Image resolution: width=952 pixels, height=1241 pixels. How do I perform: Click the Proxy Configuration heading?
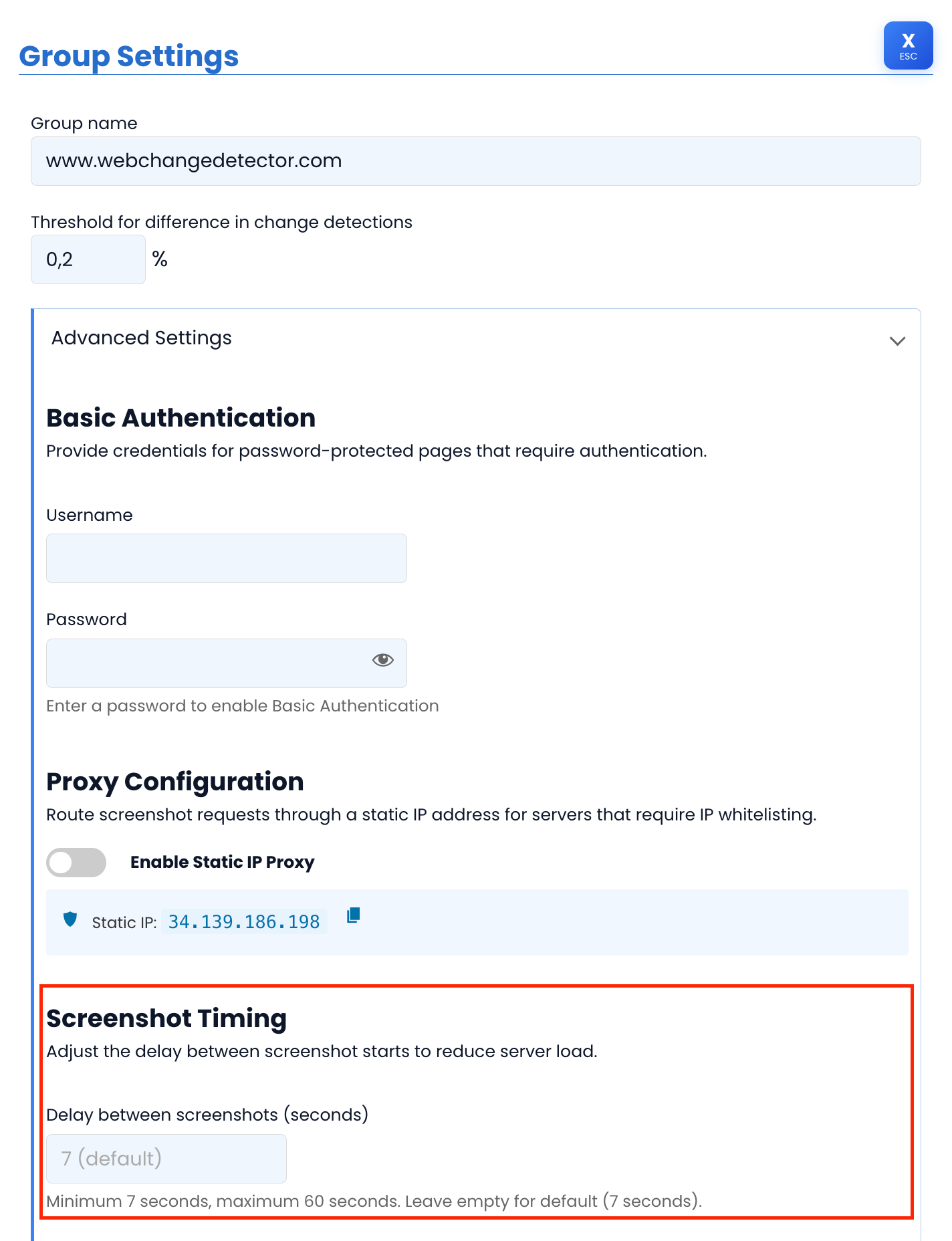pos(174,781)
